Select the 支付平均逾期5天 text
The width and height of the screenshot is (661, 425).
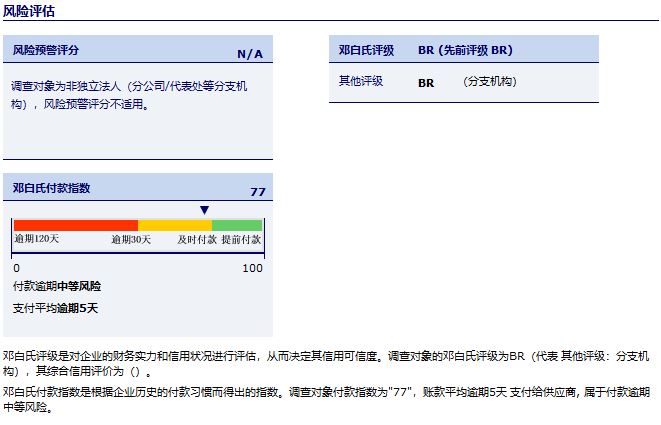55,308
